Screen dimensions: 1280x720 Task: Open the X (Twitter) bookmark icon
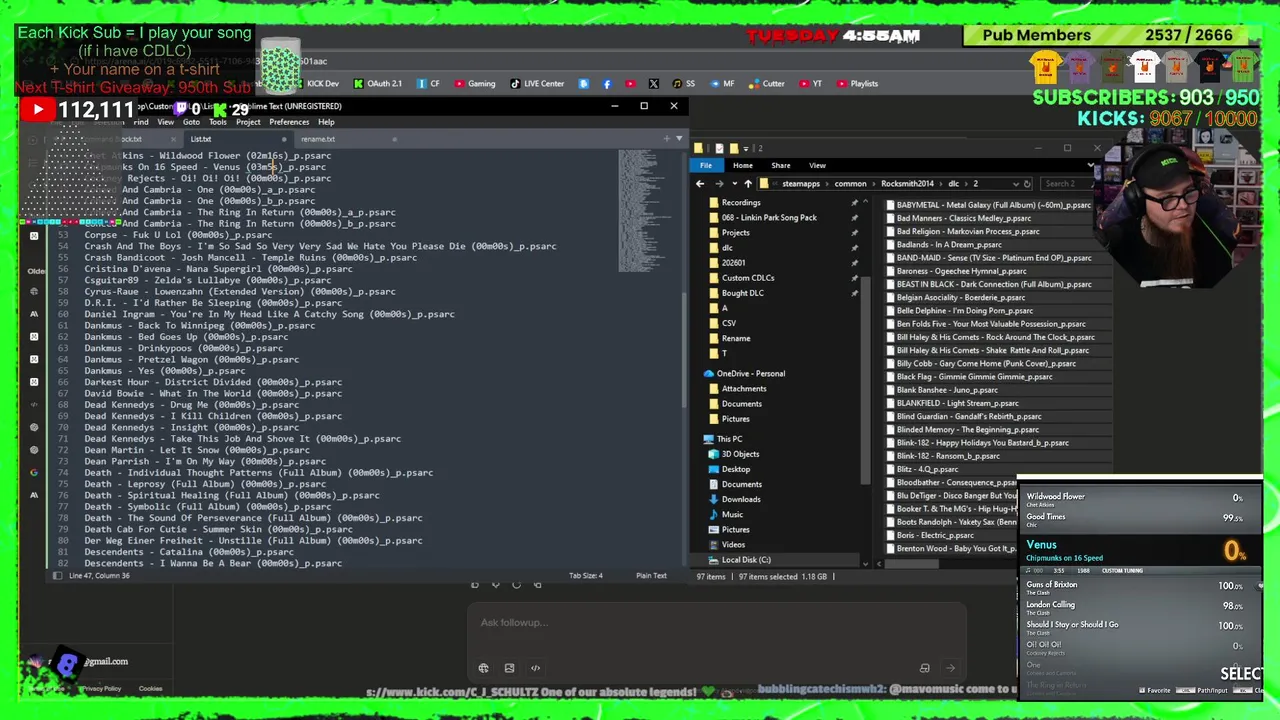pos(654,84)
